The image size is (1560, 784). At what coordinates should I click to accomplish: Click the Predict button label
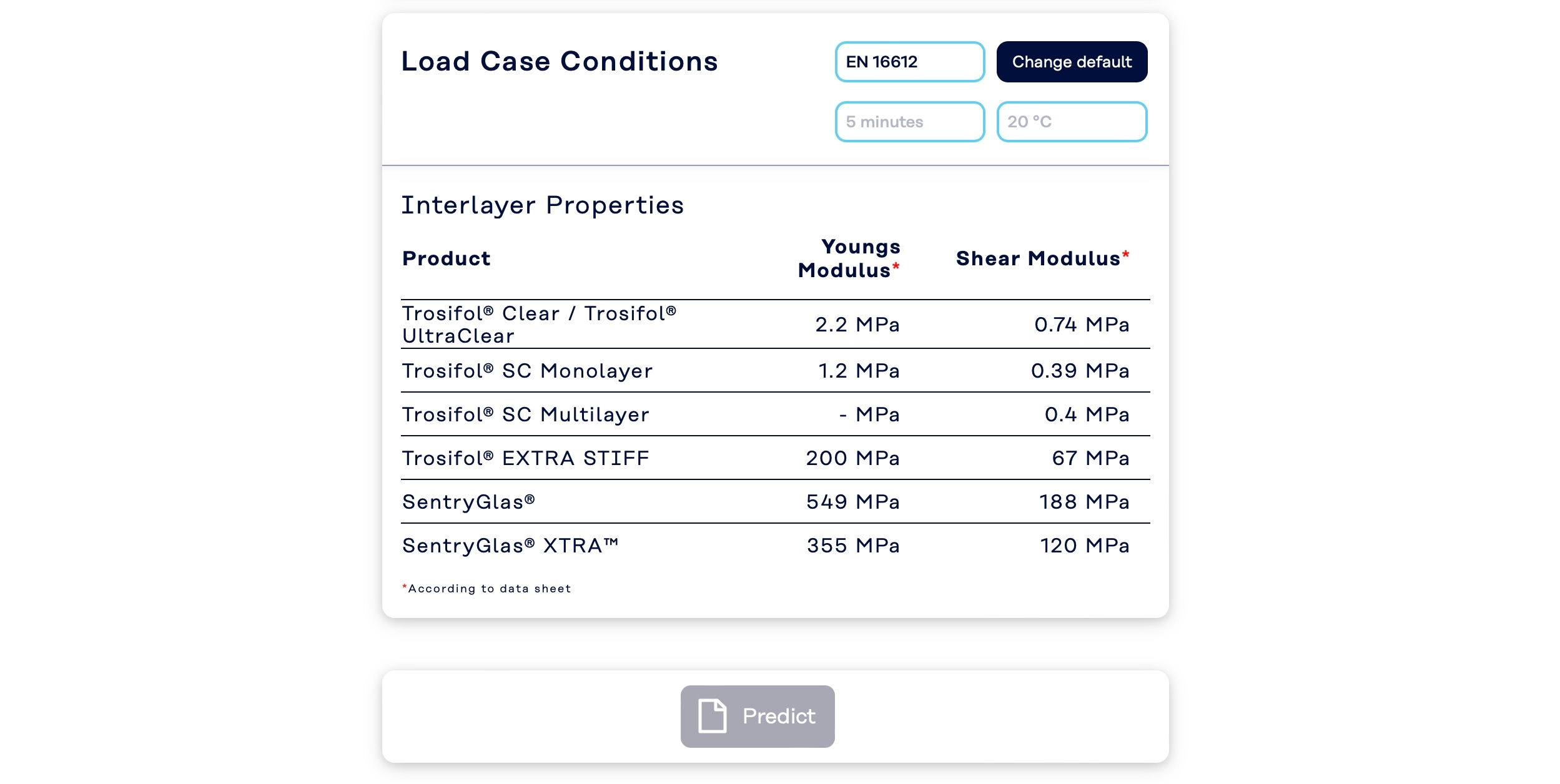click(x=778, y=716)
